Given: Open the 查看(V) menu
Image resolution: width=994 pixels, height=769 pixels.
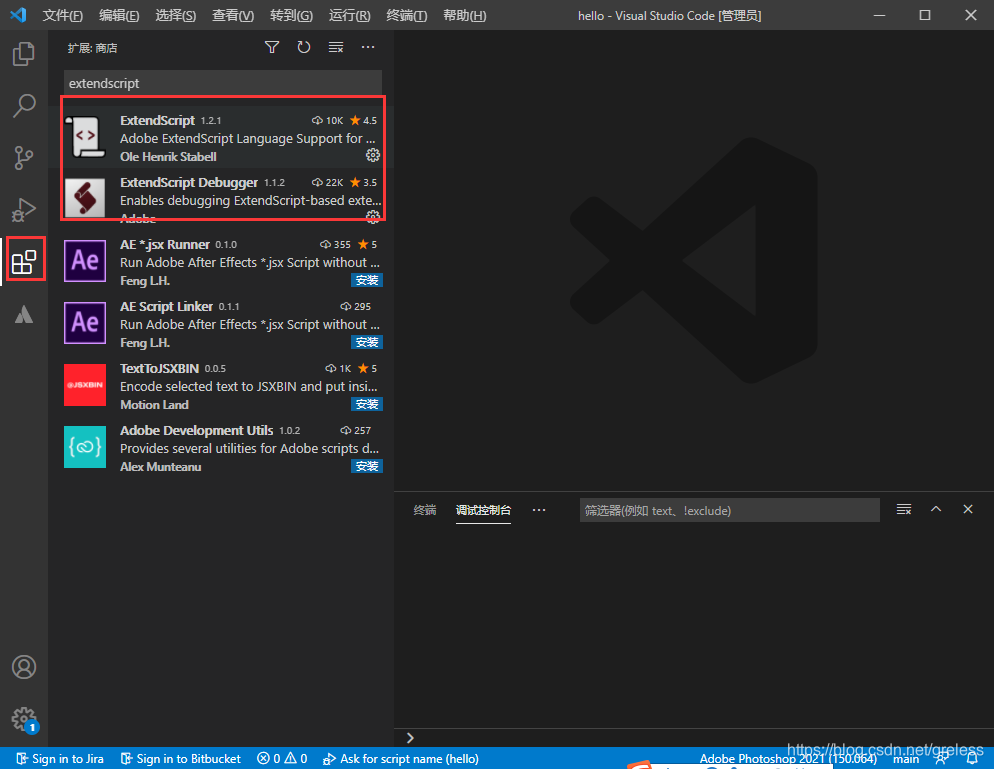Looking at the screenshot, I should coord(233,15).
